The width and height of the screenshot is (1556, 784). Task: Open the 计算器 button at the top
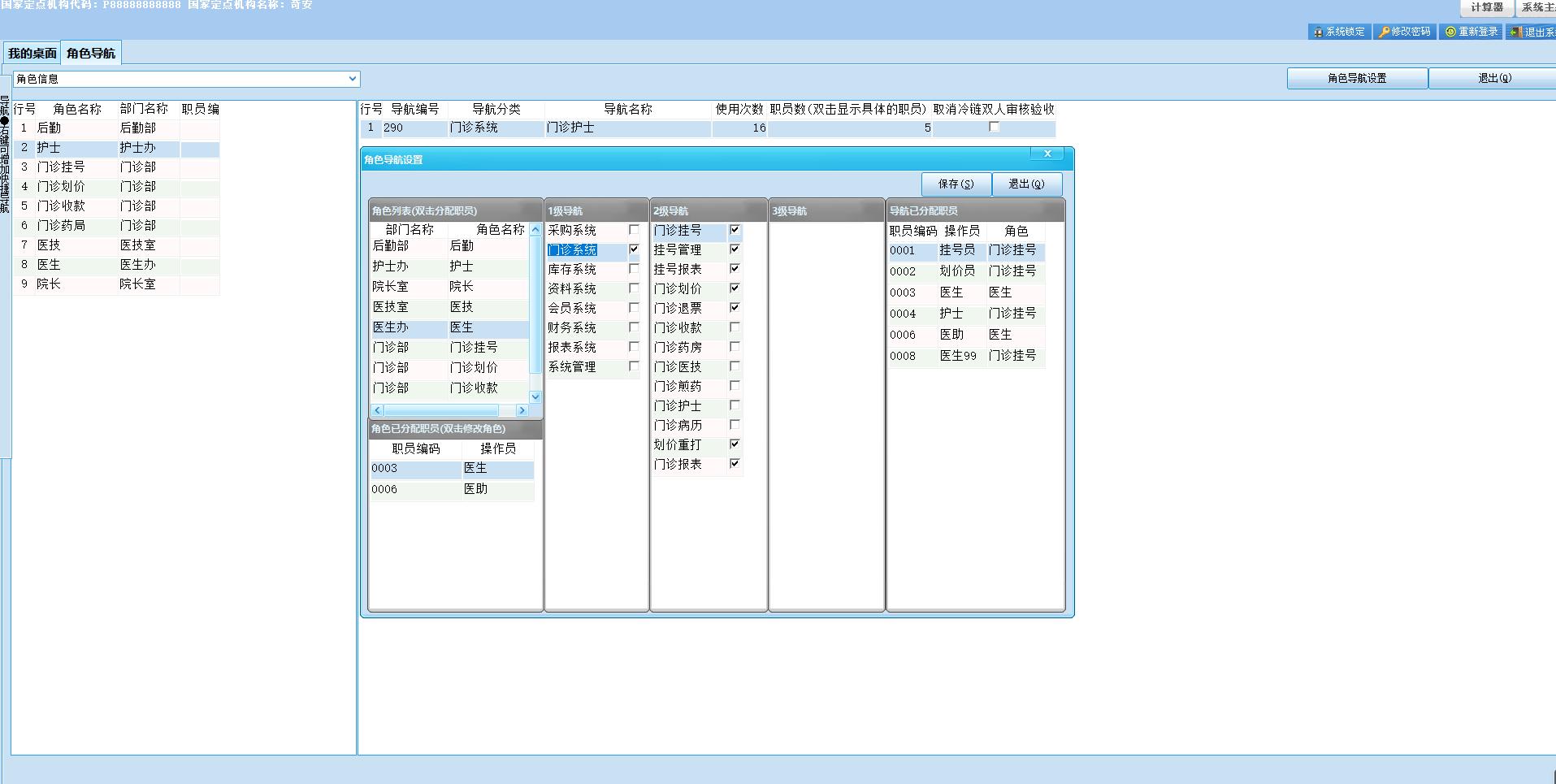pyautogui.click(x=1486, y=7)
